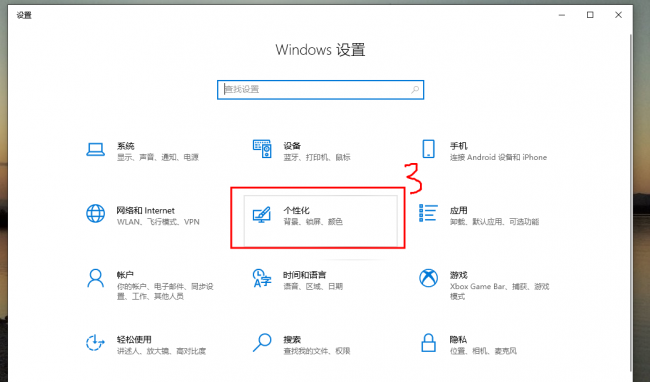This screenshot has width=650, height=382.
Task: Click the 背景、锁屏、颜色 description
Action: (313, 222)
